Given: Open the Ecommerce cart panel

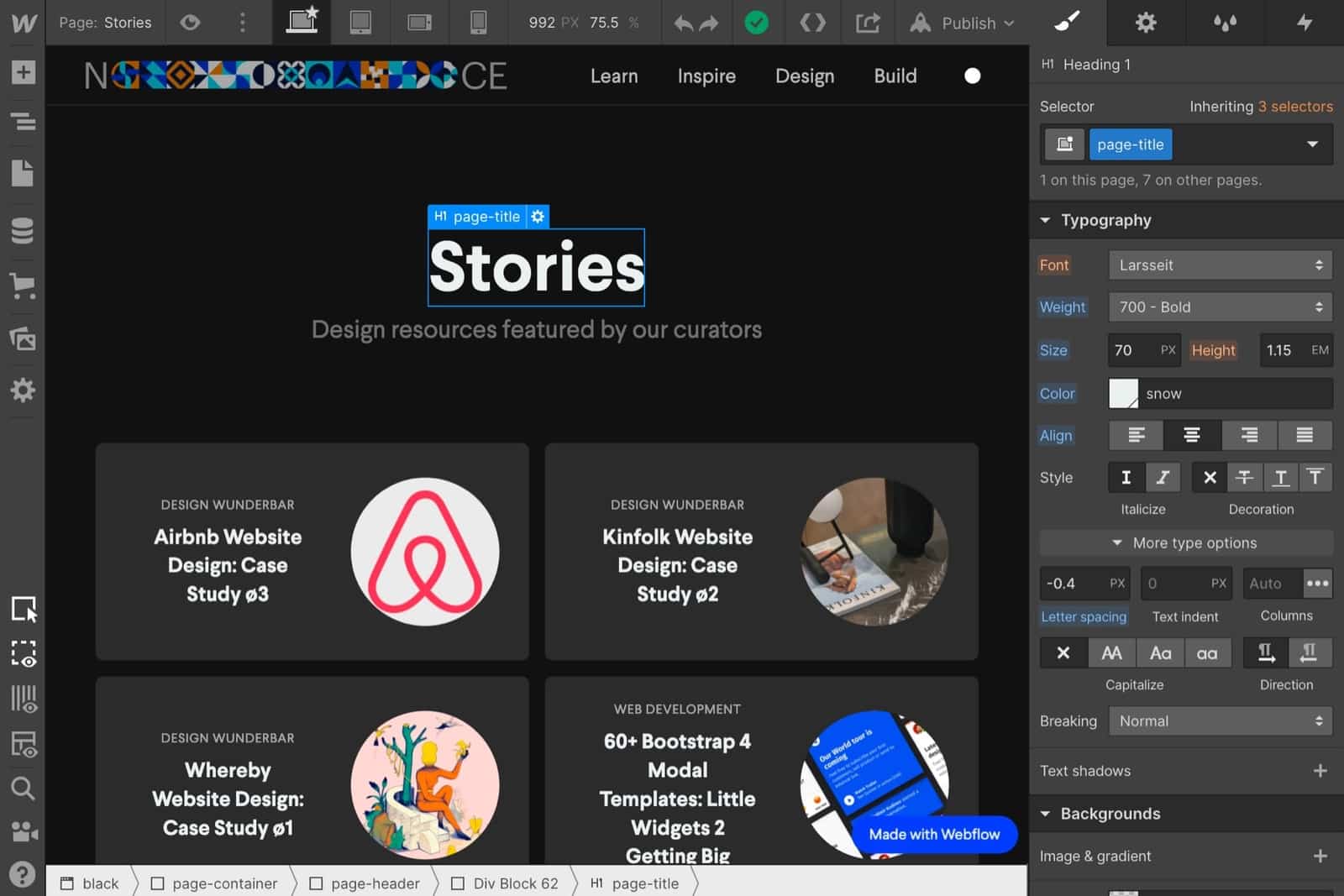Looking at the screenshot, I should tap(23, 286).
